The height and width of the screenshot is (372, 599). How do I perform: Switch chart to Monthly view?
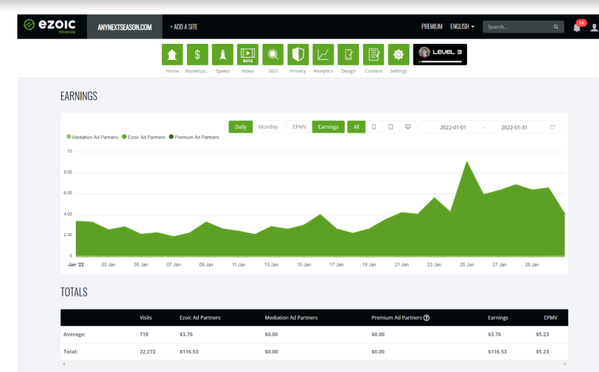pyautogui.click(x=268, y=127)
